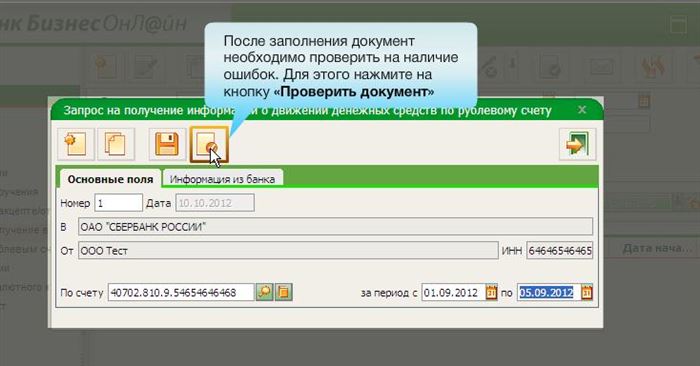Click the calendar icon in the background window
This screenshot has height=366, width=700.
pyautogui.click(x=644, y=100)
